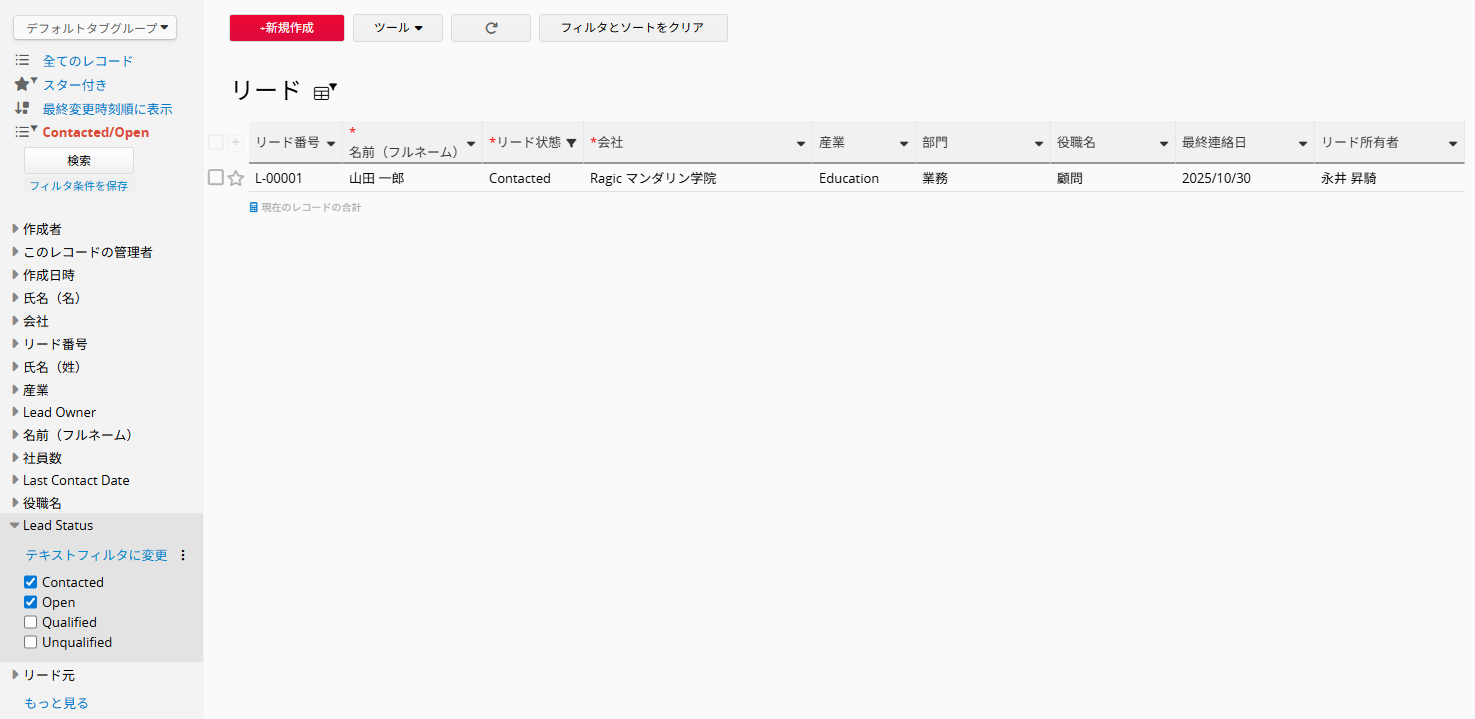1475x719 pixels.
Task: Select 全てのレコード view in sidebar
Action: click(87, 61)
